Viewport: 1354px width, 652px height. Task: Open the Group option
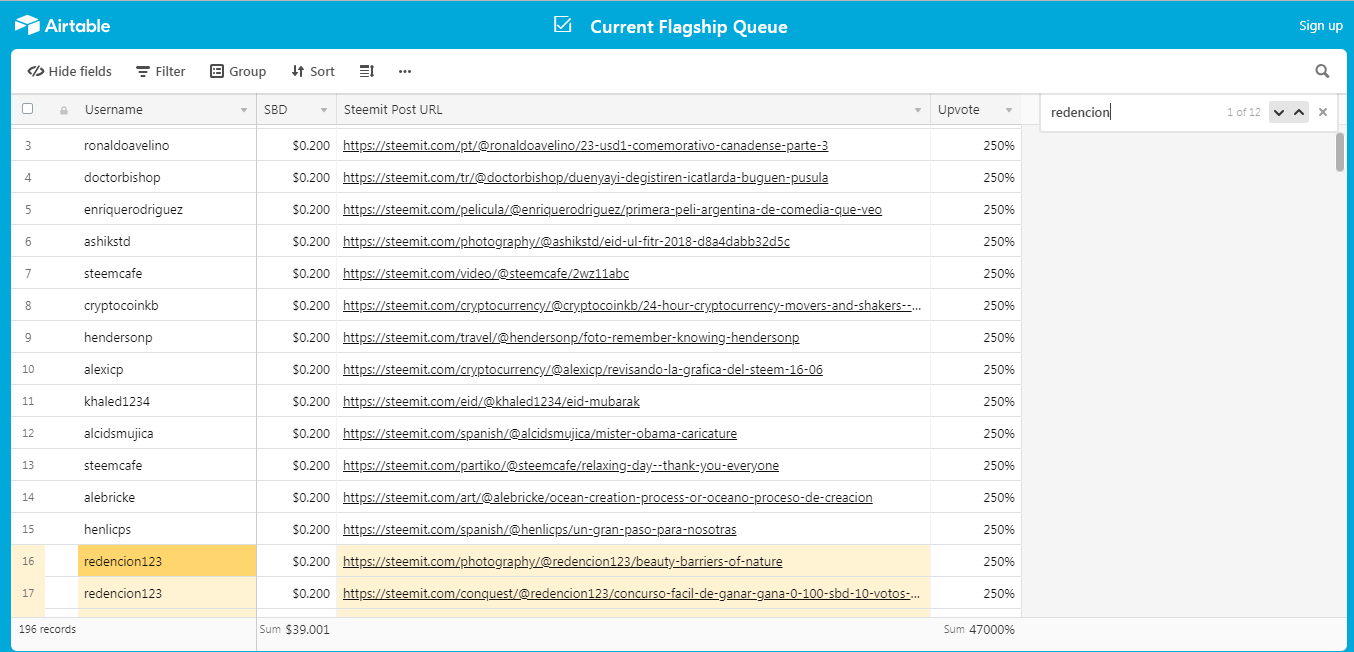click(238, 71)
